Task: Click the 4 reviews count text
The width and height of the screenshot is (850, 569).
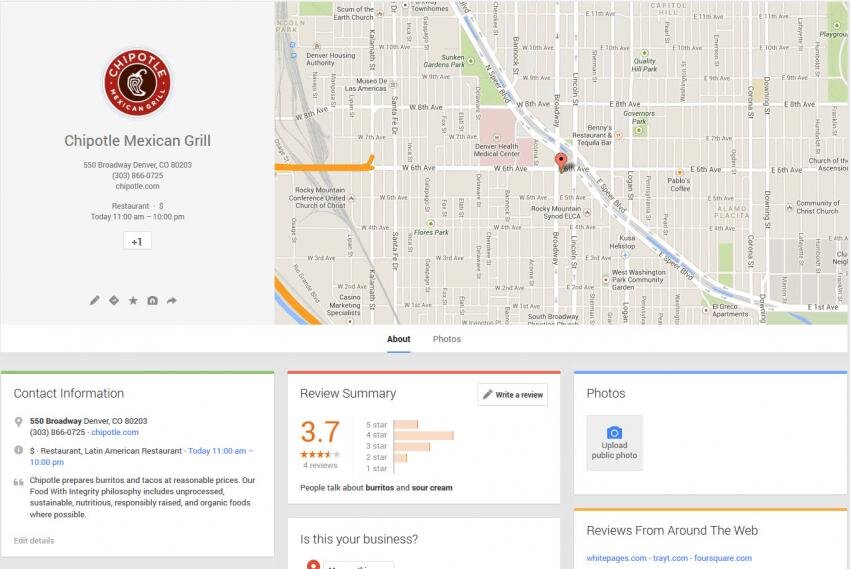Action: pyautogui.click(x=320, y=465)
